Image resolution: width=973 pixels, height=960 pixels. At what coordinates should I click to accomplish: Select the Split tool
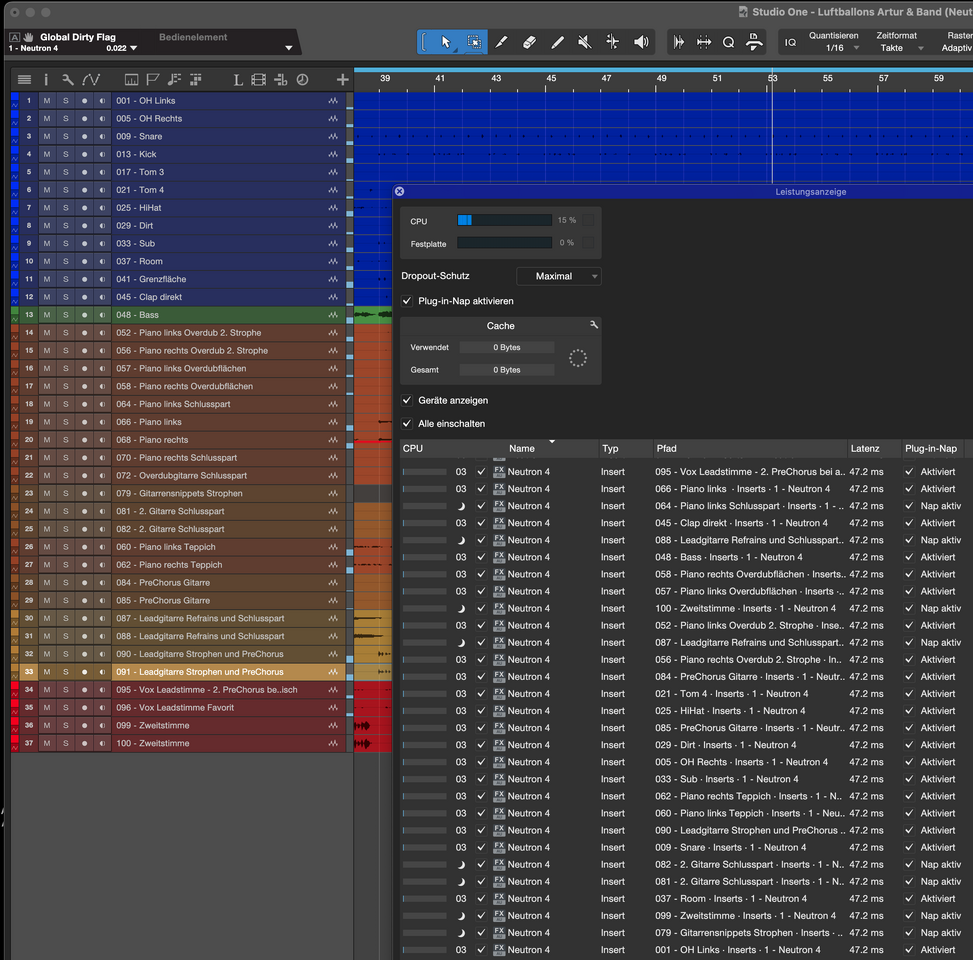coord(501,42)
